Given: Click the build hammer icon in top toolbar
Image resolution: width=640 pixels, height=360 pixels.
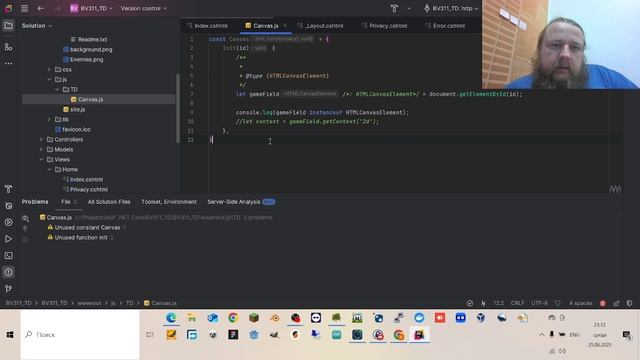Looking at the screenshot, I should 394,8.
